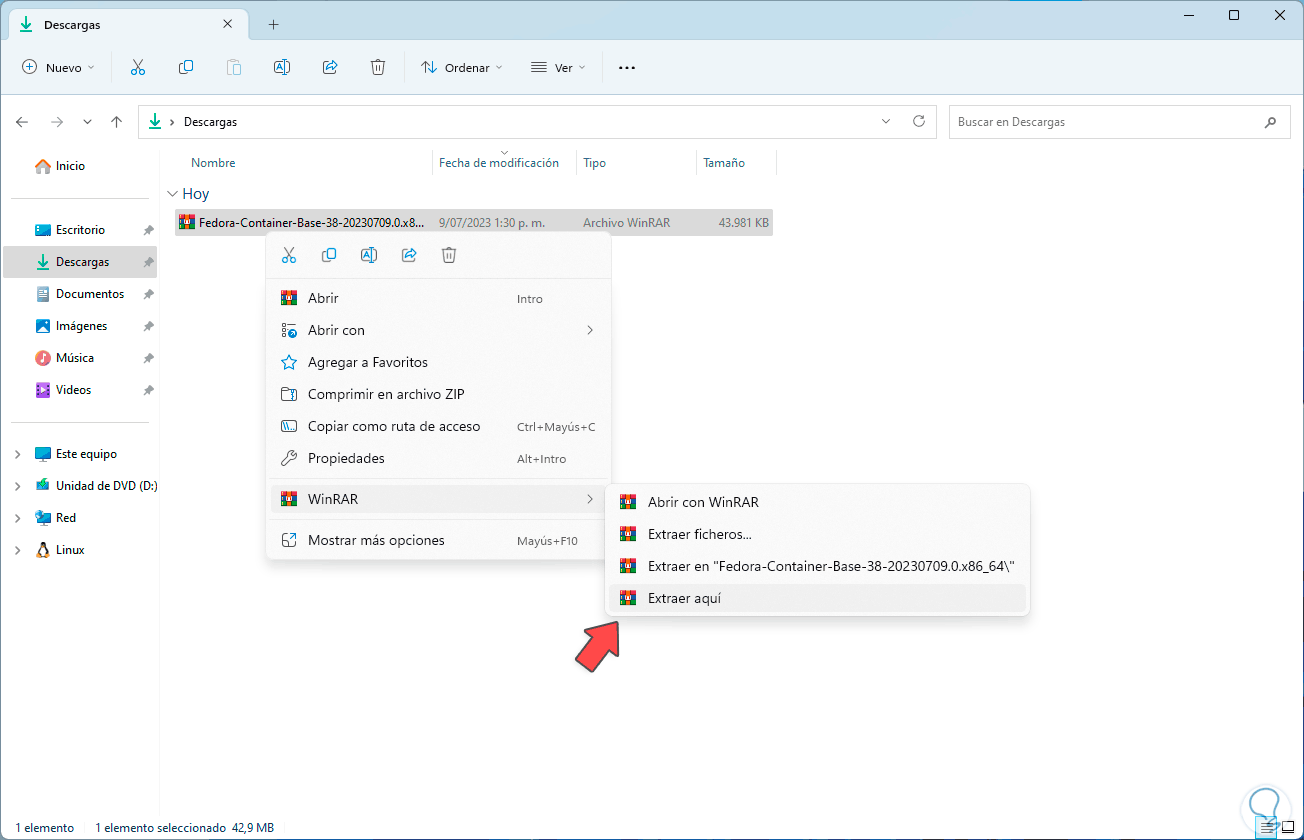
Task: Choose Extraer aquí
Action: [x=818, y=598]
